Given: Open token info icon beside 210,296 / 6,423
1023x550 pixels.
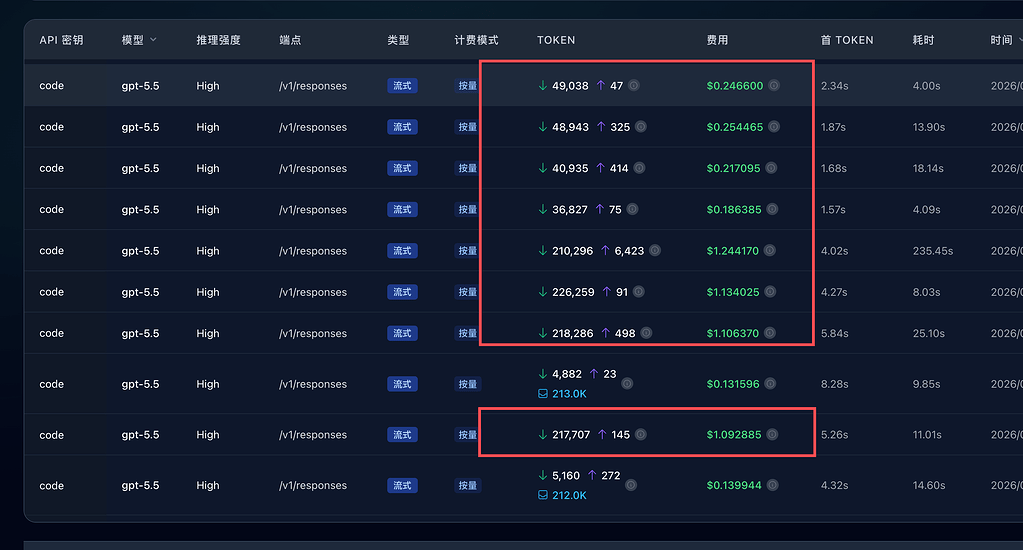Looking at the screenshot, I should [655, 251].
